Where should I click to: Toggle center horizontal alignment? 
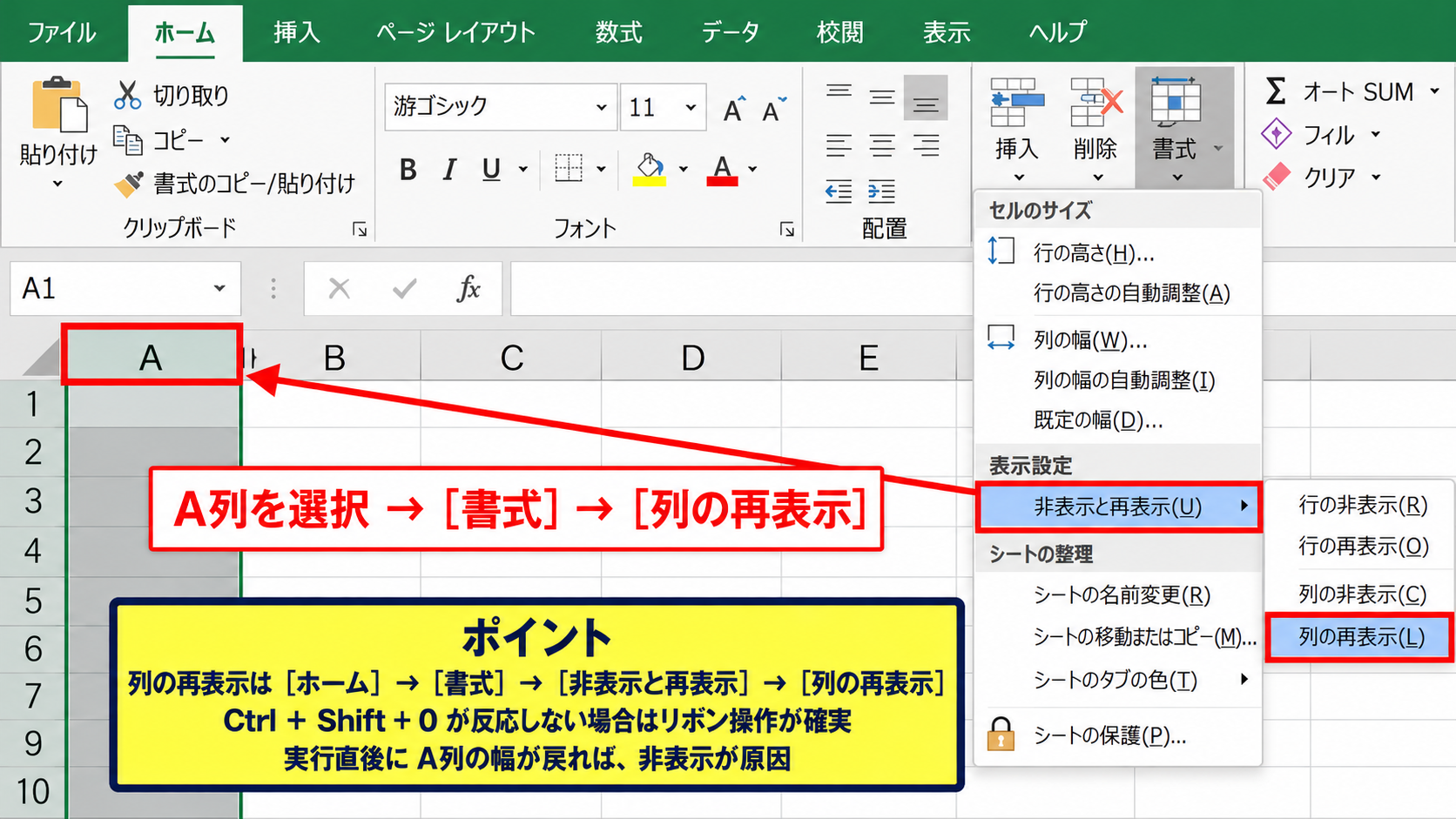[882, 144]
